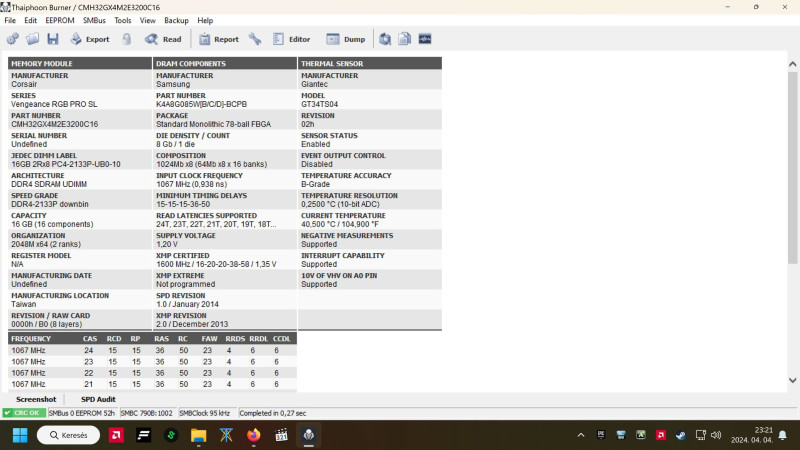Screen dimensions: 800x450
Task: Open the View menu
Action: click(x=147, y=20)
